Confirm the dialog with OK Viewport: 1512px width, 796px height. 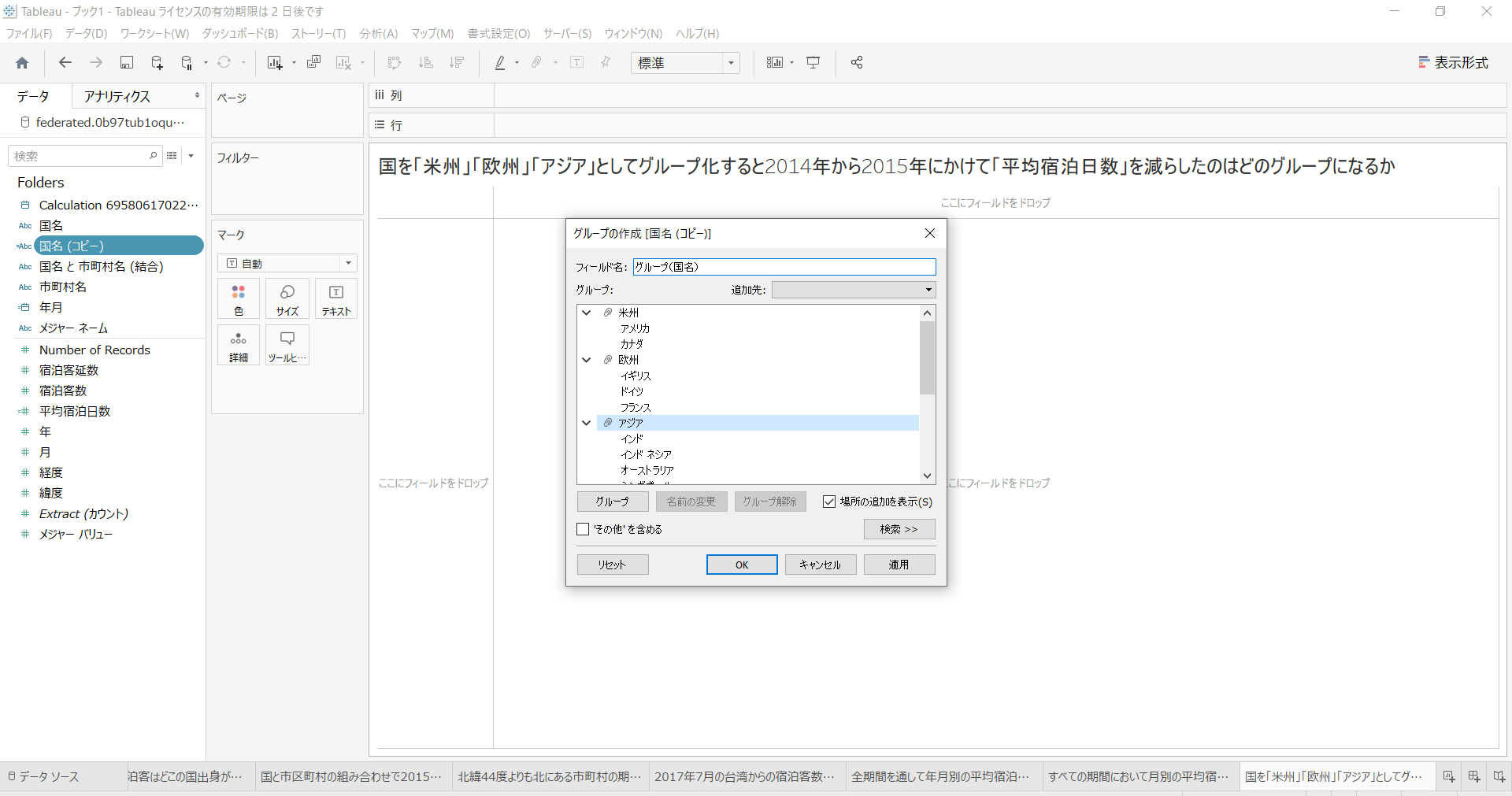pos(742,565)
